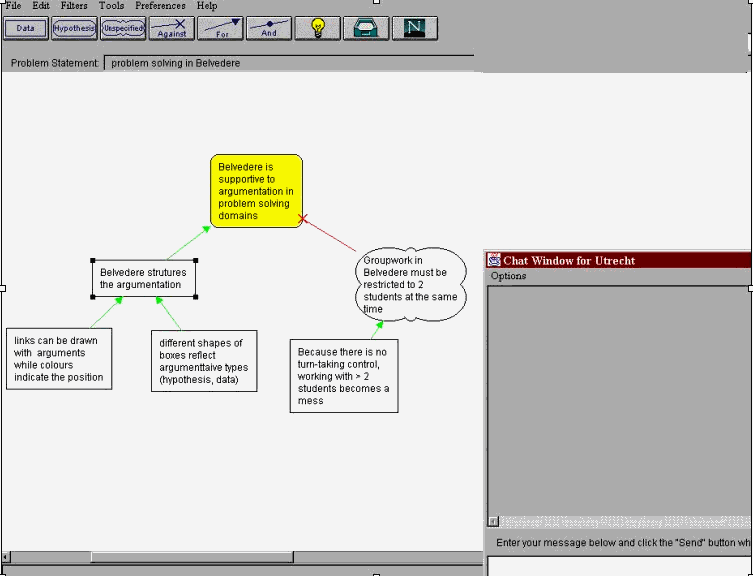Open Options menu in Chat Window

[508, 276]
